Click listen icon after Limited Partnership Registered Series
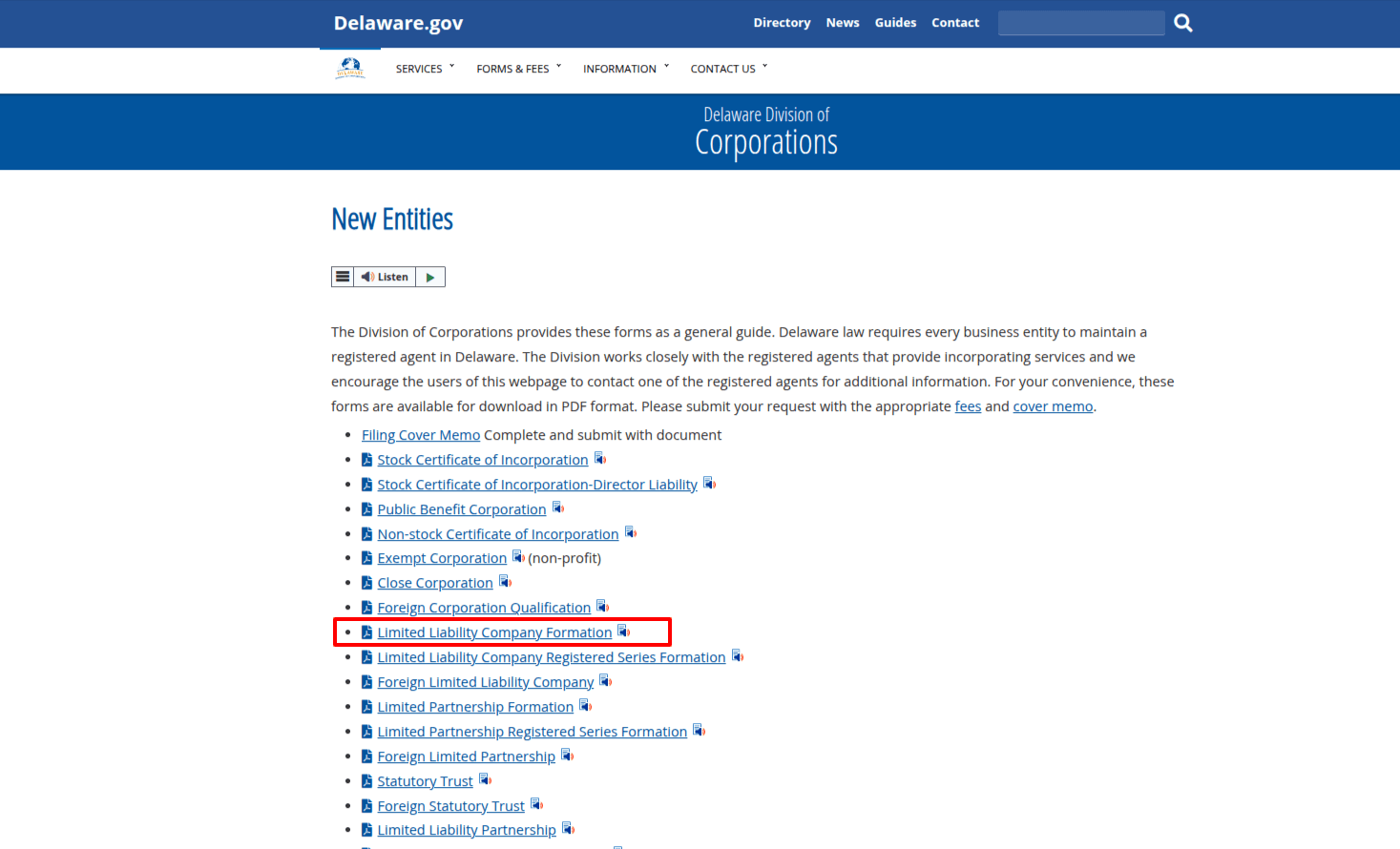This screenshot has height=849, width=1400. pyautogui.click(x=700, y=731)
